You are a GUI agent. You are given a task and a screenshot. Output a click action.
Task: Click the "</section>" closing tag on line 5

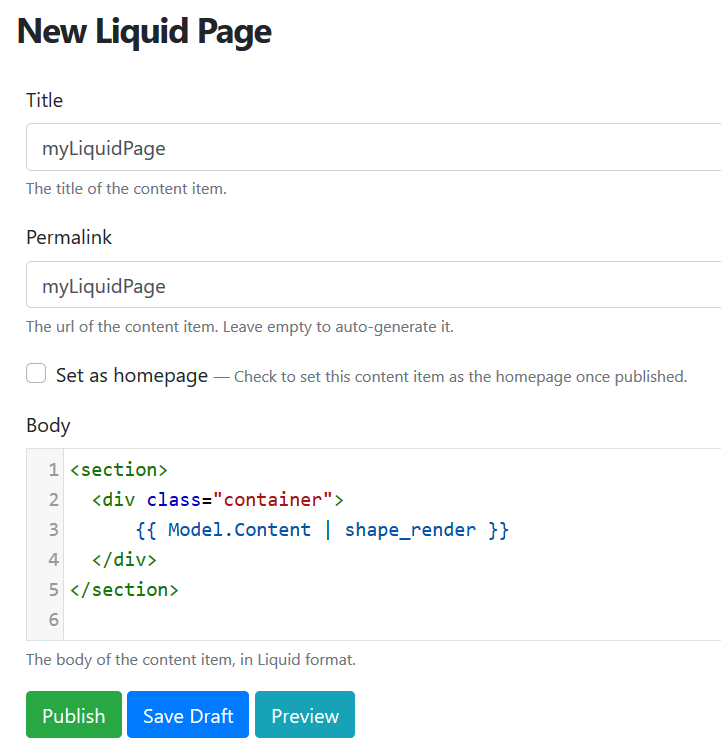coord(124,590)
